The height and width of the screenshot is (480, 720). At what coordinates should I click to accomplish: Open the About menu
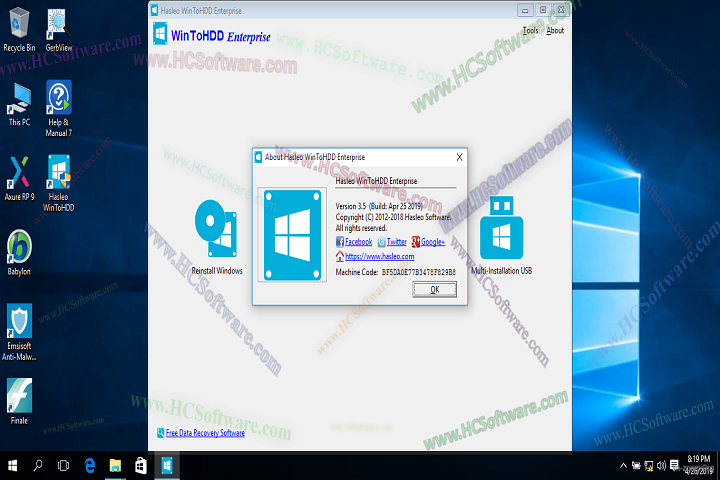555,31
